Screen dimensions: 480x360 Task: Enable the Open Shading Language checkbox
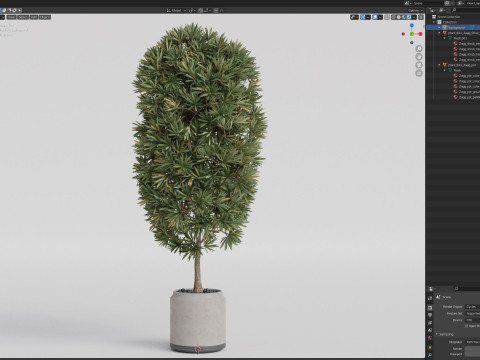click(x=466, y=326)
